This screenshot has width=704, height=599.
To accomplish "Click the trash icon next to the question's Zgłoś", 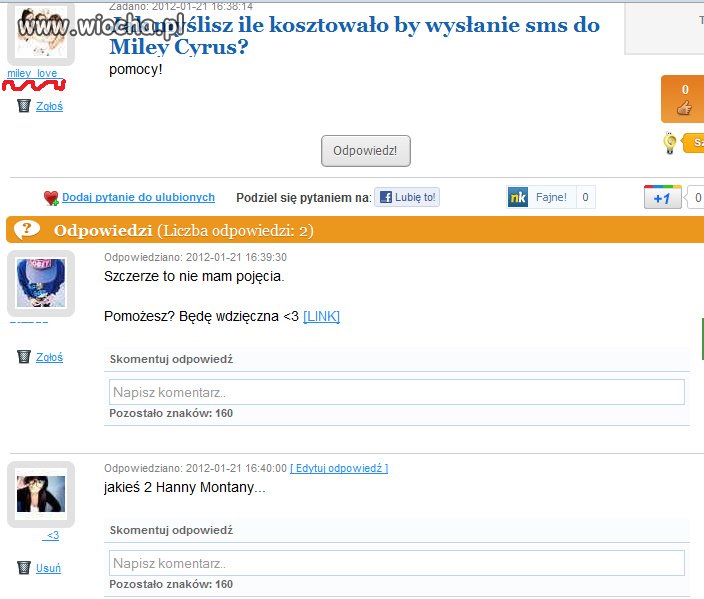I will pos(23,106).
